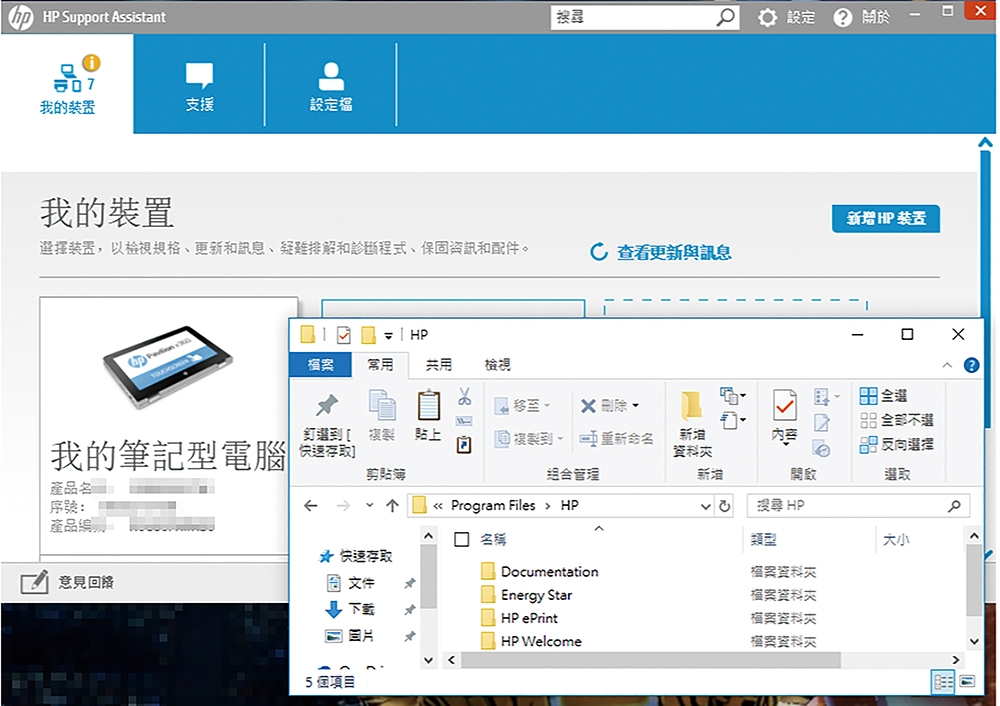Choose Invert selection (反向選擇) in the ribbon

point(896,445)
